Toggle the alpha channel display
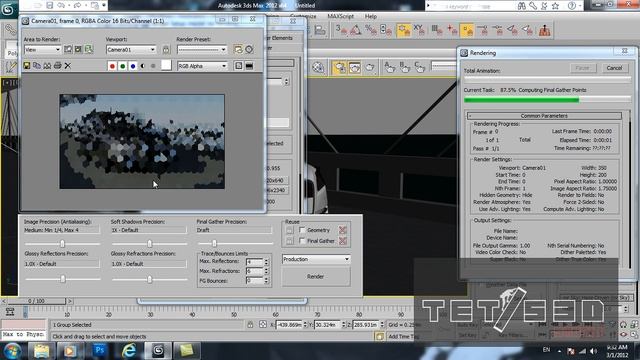Viewport: 640px width, 360px height. [x=143, y=66]
